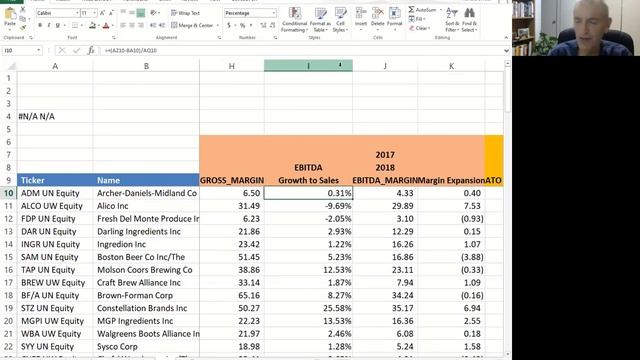Open the Merge & Center dropdown arrow
The width and height of the screenshot is (640, 360).
[x=218, y=26]
